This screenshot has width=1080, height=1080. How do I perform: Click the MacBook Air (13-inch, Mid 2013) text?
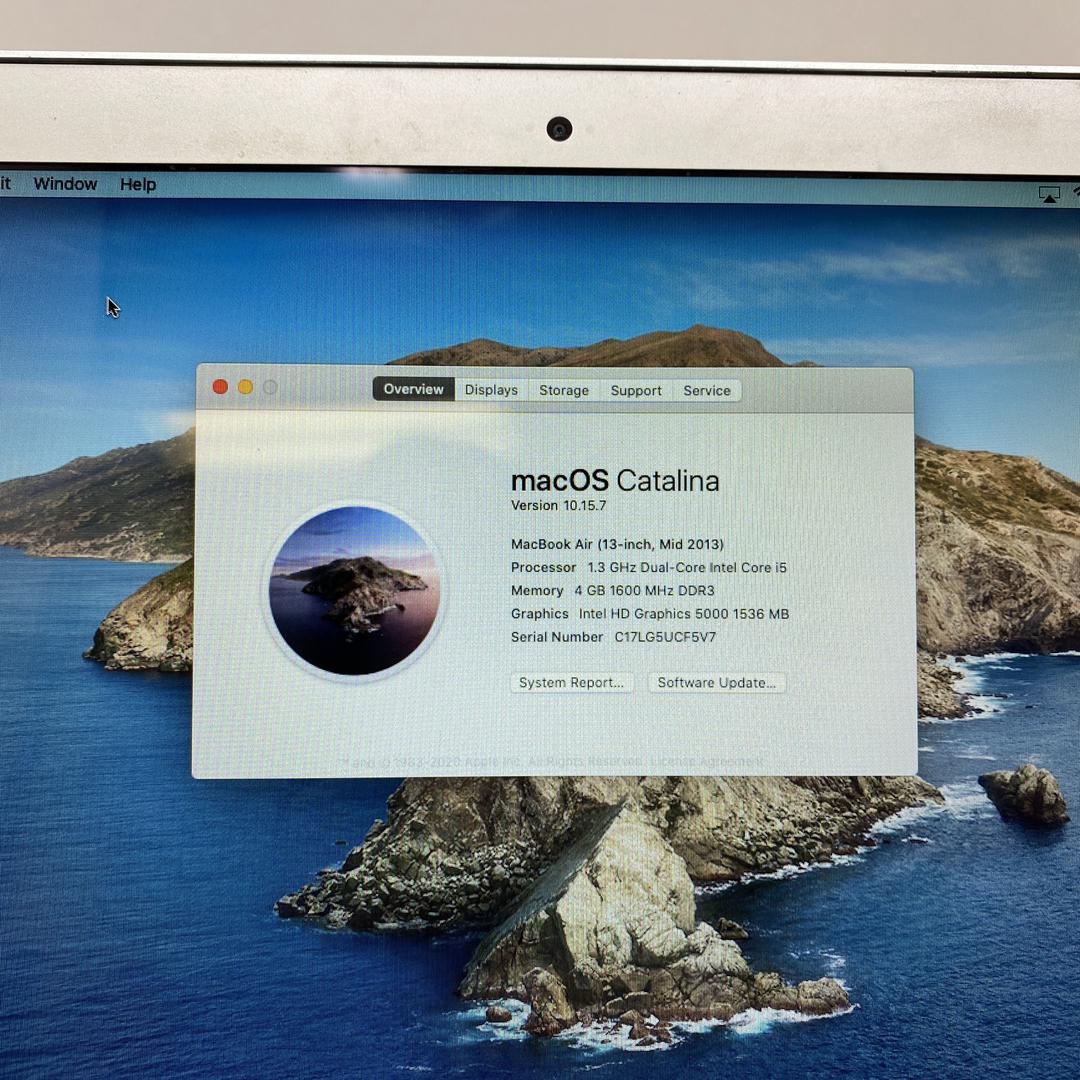pyautogui.click(x=617, y=544)
